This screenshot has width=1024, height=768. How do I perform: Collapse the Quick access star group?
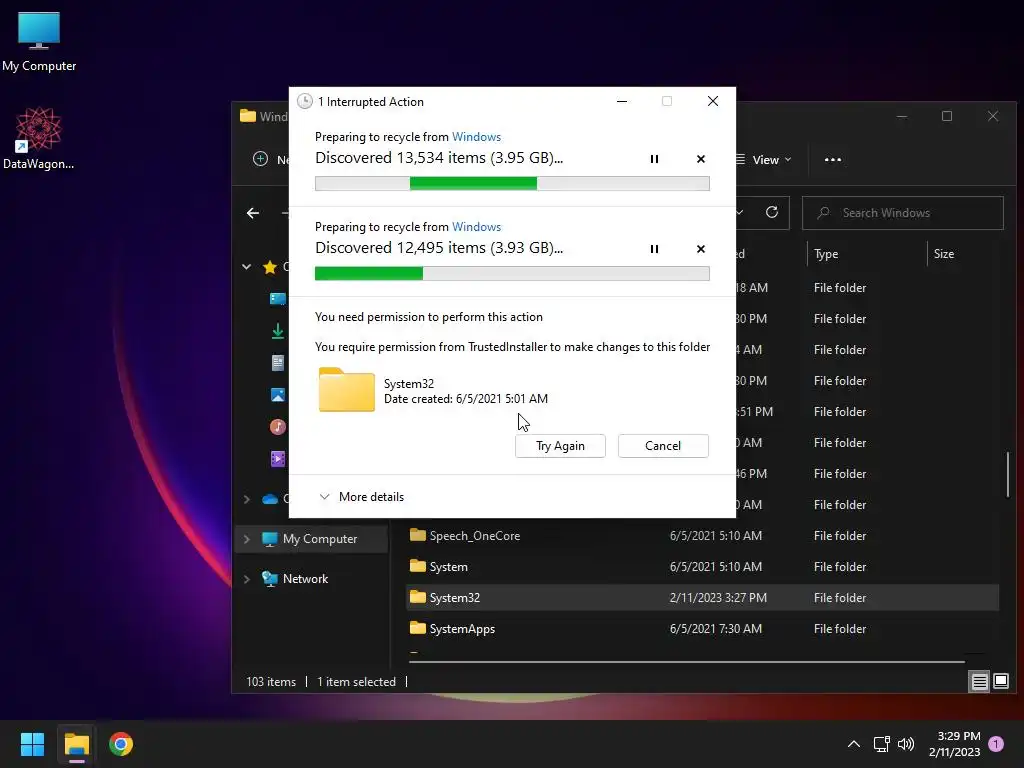(246, 266)
